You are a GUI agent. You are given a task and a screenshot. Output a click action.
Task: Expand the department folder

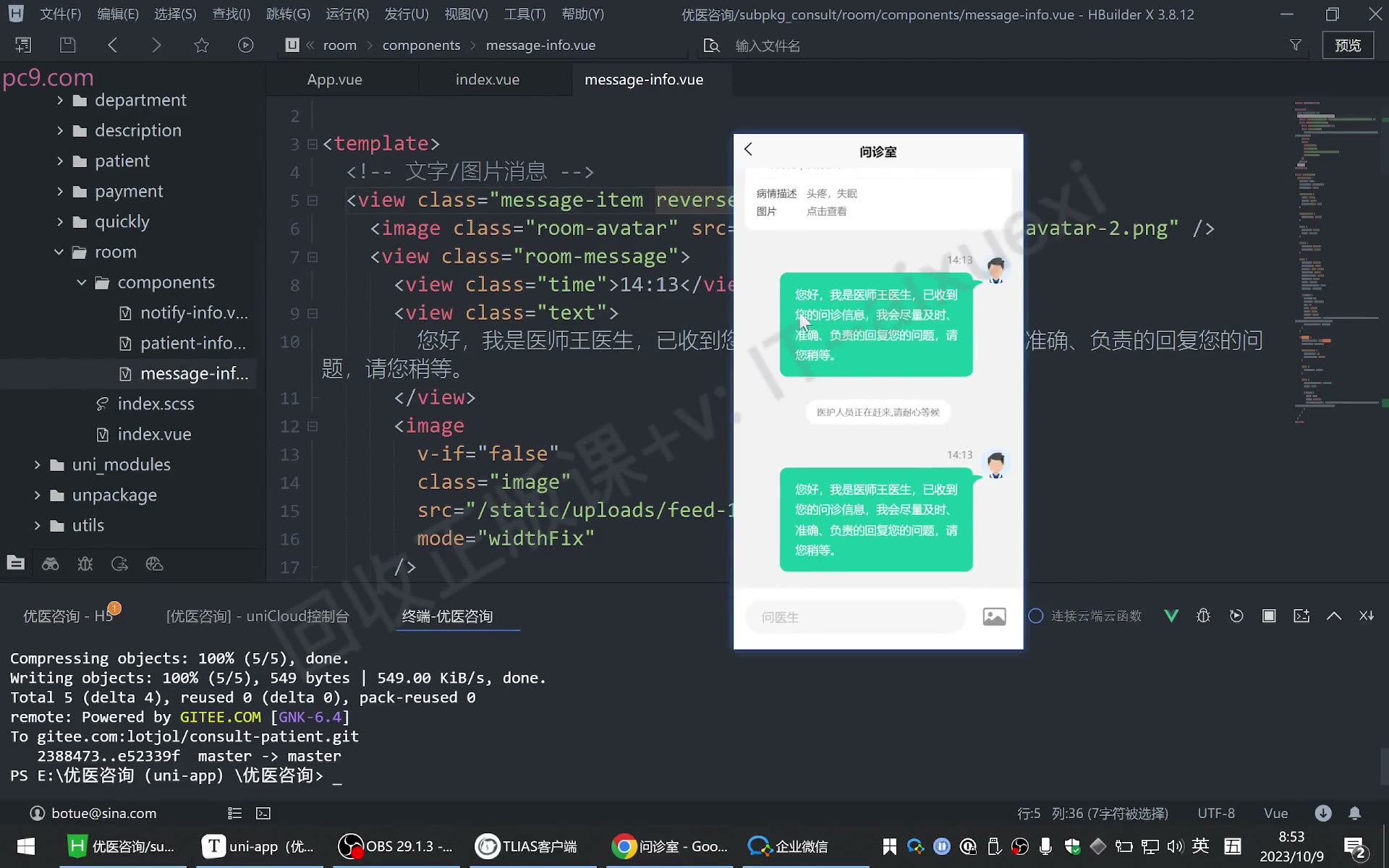(x=60, y=100)
